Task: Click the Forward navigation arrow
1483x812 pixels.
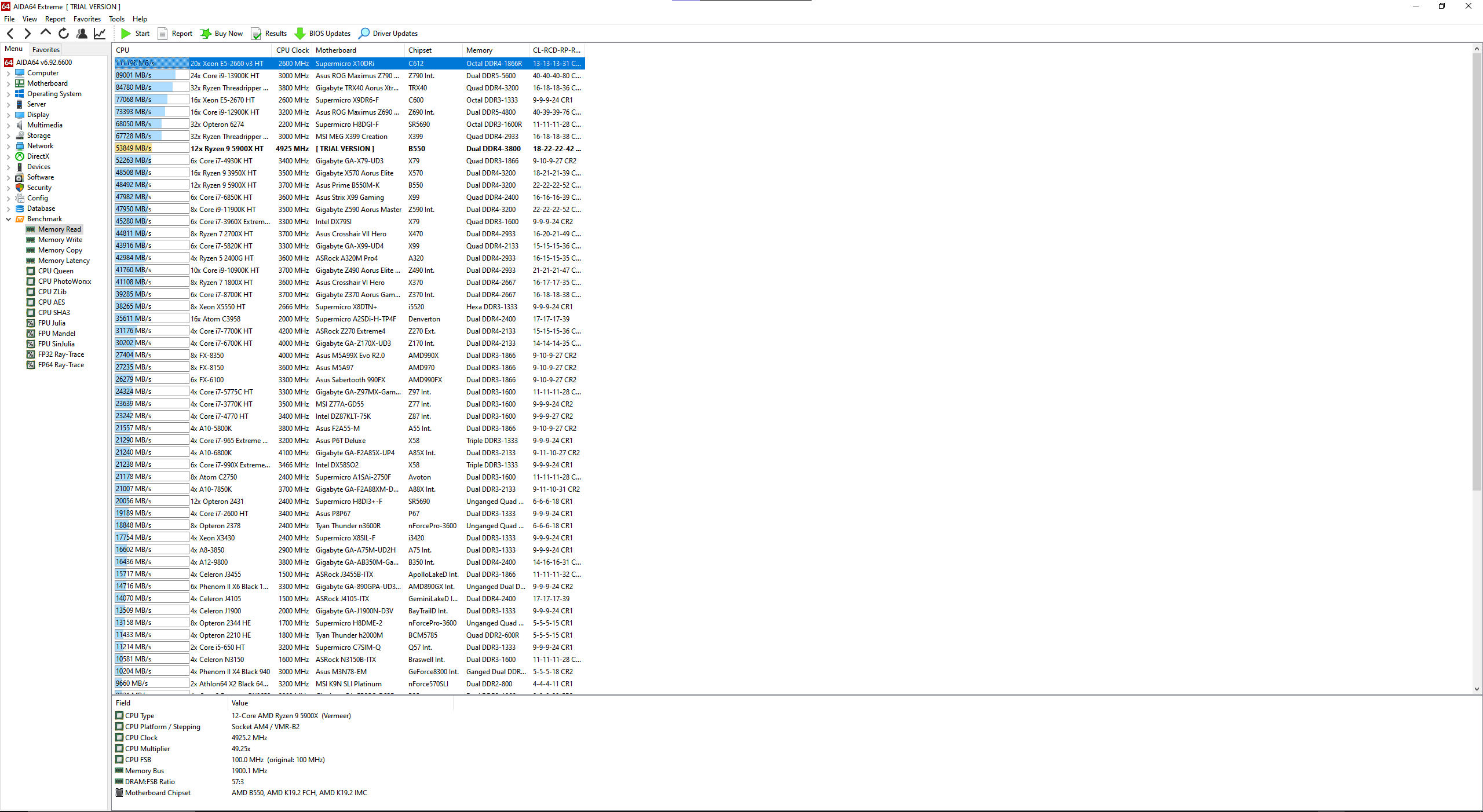Action: pyautogui.click(x=27, y=34)
